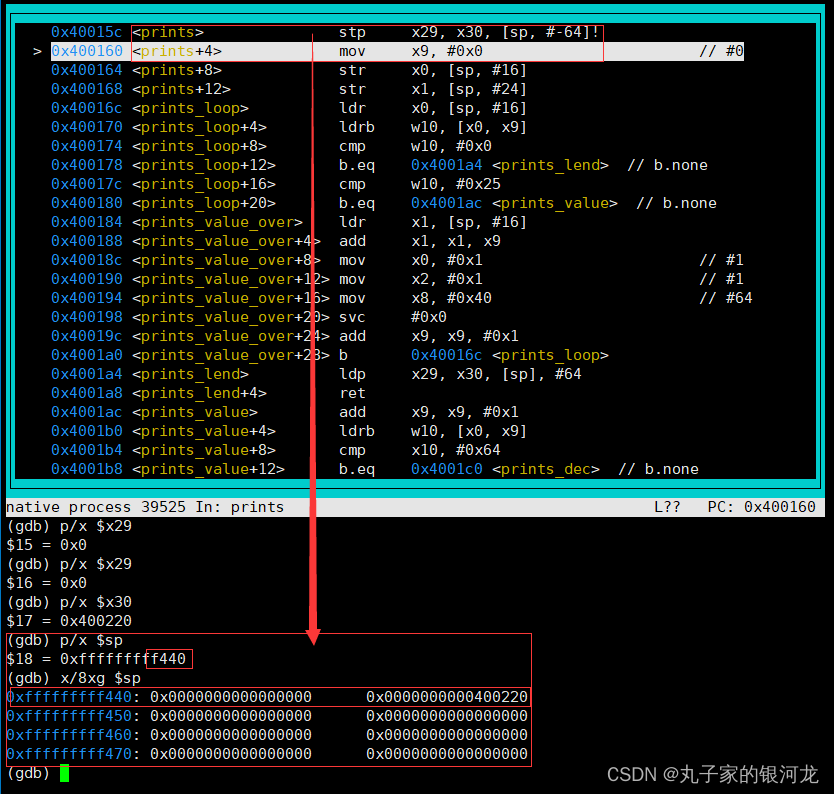This screenshot has height=794, width=835.
Task: Click the <prints_loop> symbol label
Action: (188, 107)
